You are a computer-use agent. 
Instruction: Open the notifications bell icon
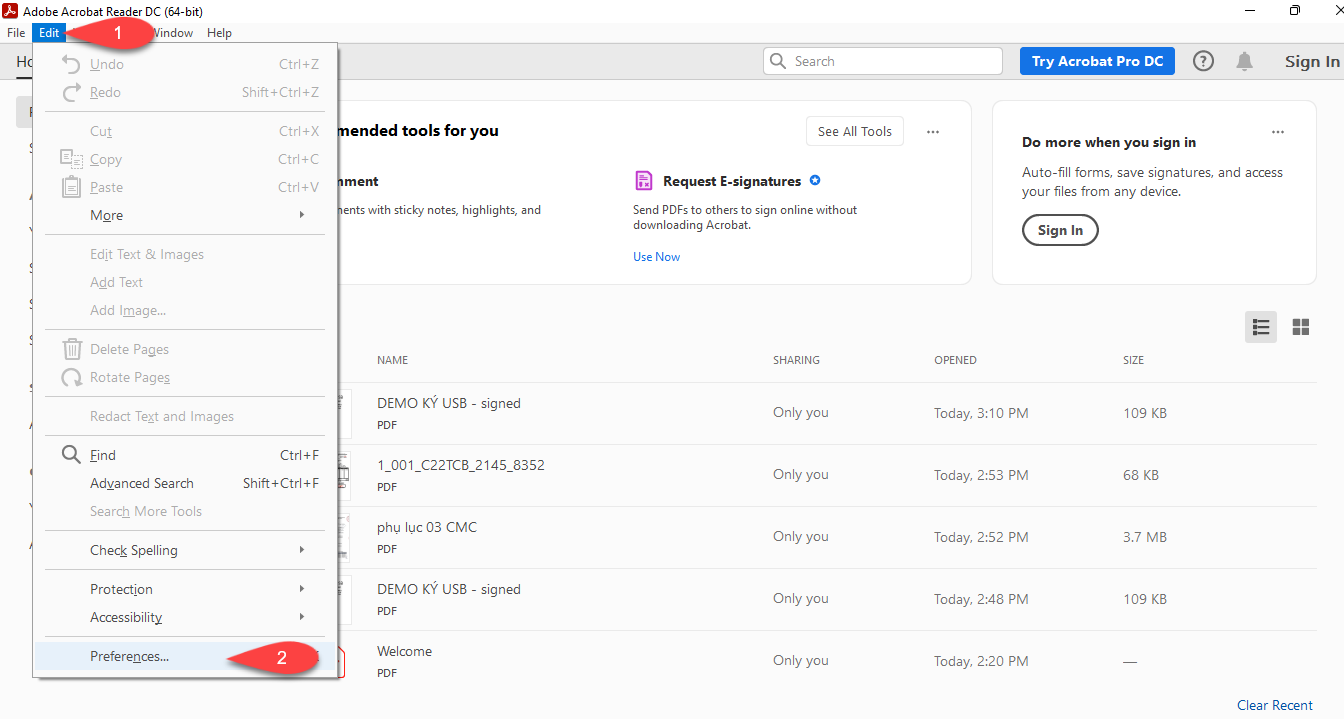[1244, 61]
